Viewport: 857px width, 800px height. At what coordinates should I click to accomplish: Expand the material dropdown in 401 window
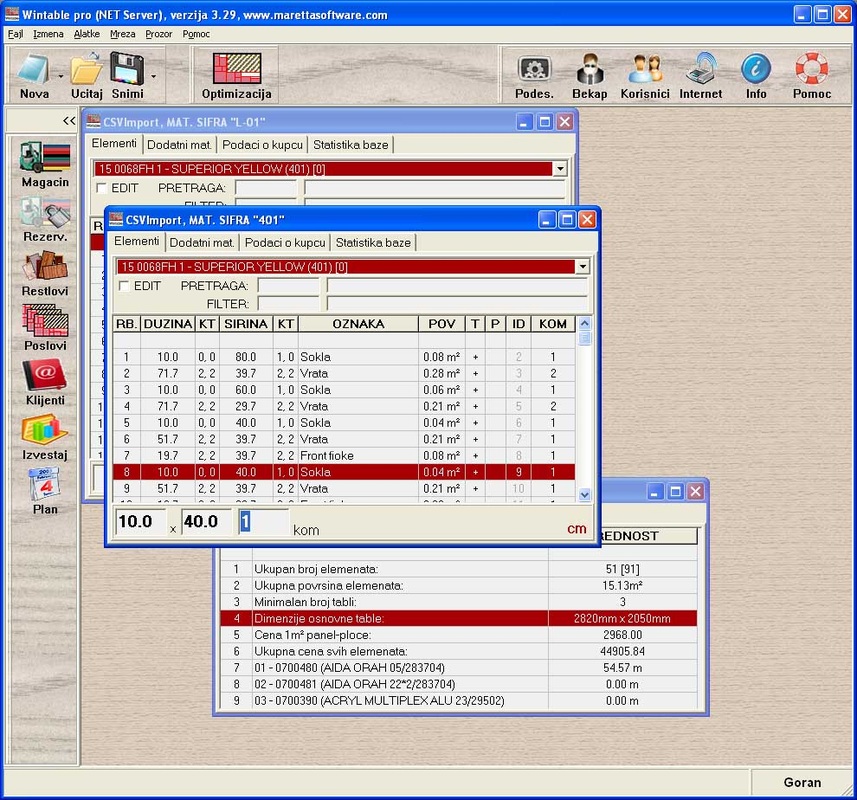[x=582, y=267]
